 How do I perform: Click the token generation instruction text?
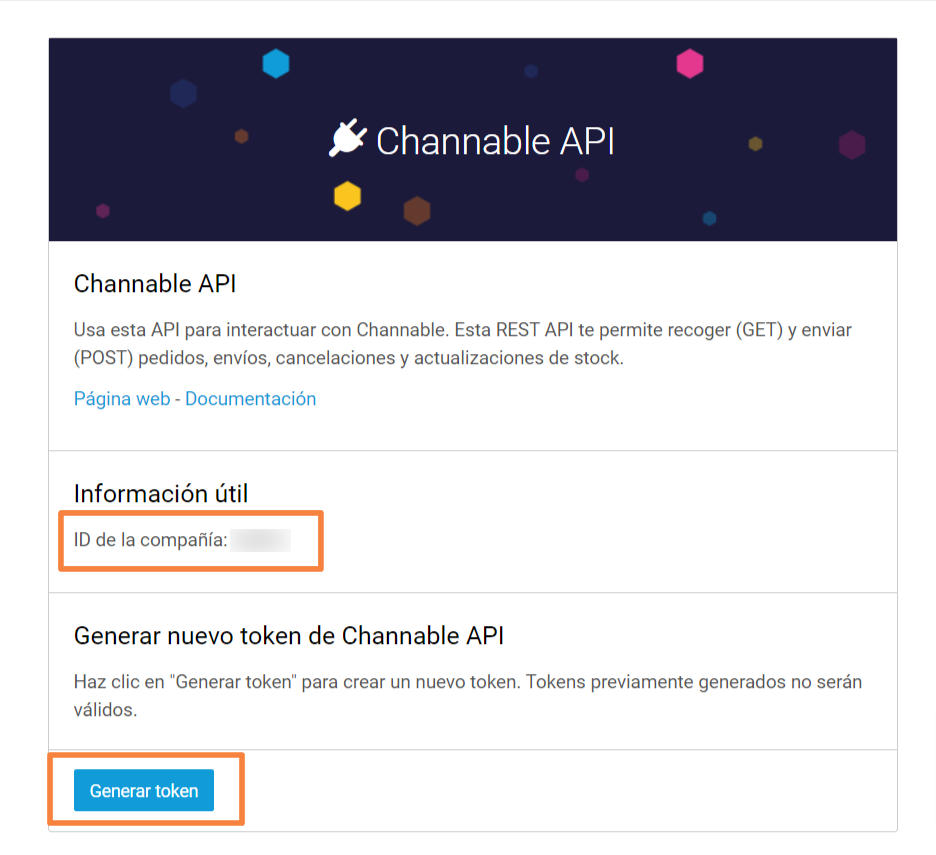[x=467, y=695]
